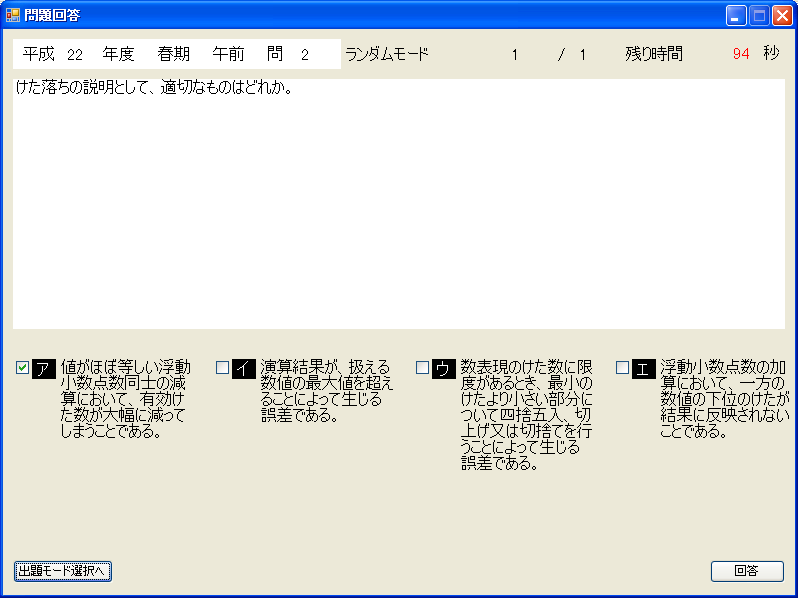Close the 問題回答 window
The width and height of the screenshot is (798, 598).
pyautogui.click(x=781, y=15)
